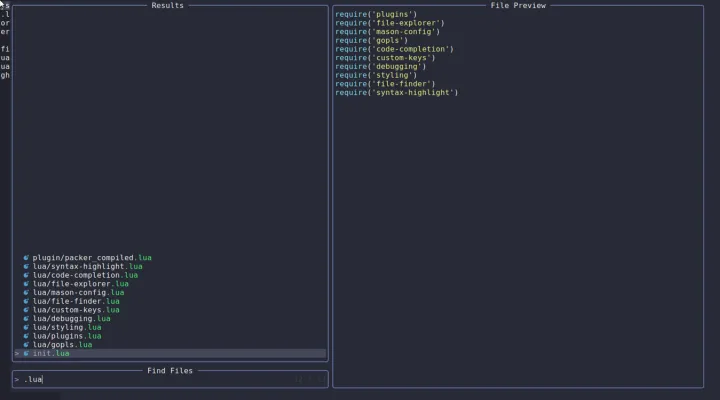Click require('syntax-highlight') line in preview
720x400 pixels.
pos(397,93)
